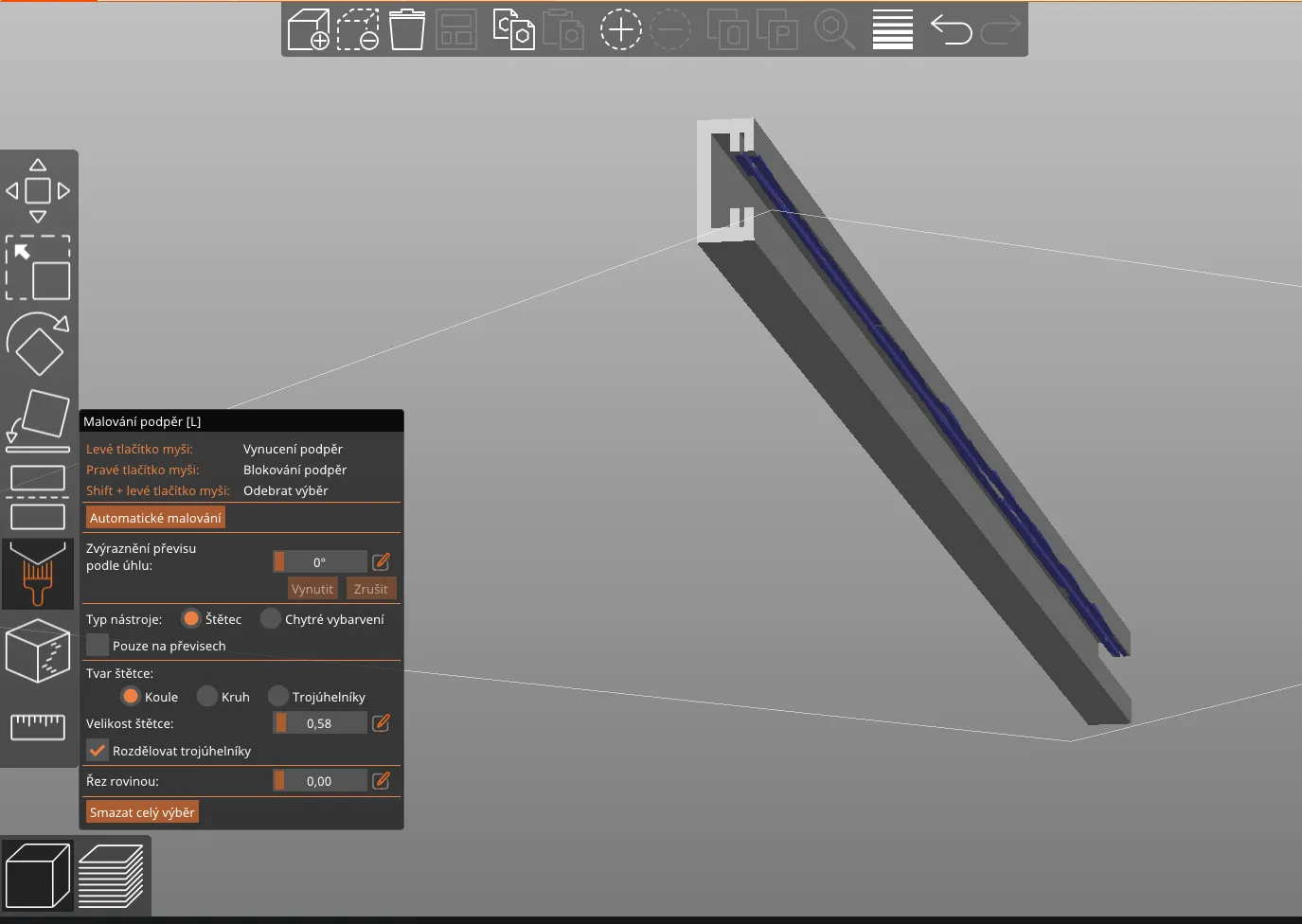This screenshot has height=924, width=1302.
Task: Click the Automatické malování button
Action: pos(155,518)
